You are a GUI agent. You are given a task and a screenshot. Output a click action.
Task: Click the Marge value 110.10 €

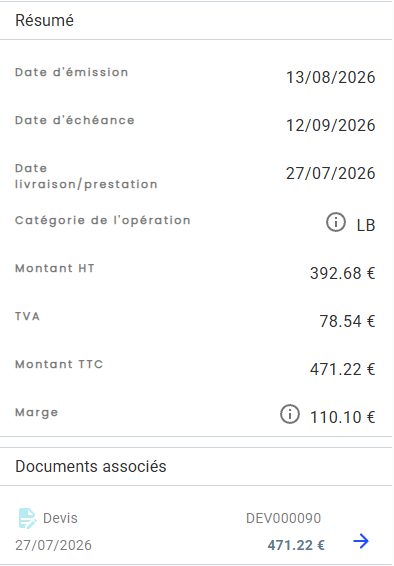pos(342,417)
